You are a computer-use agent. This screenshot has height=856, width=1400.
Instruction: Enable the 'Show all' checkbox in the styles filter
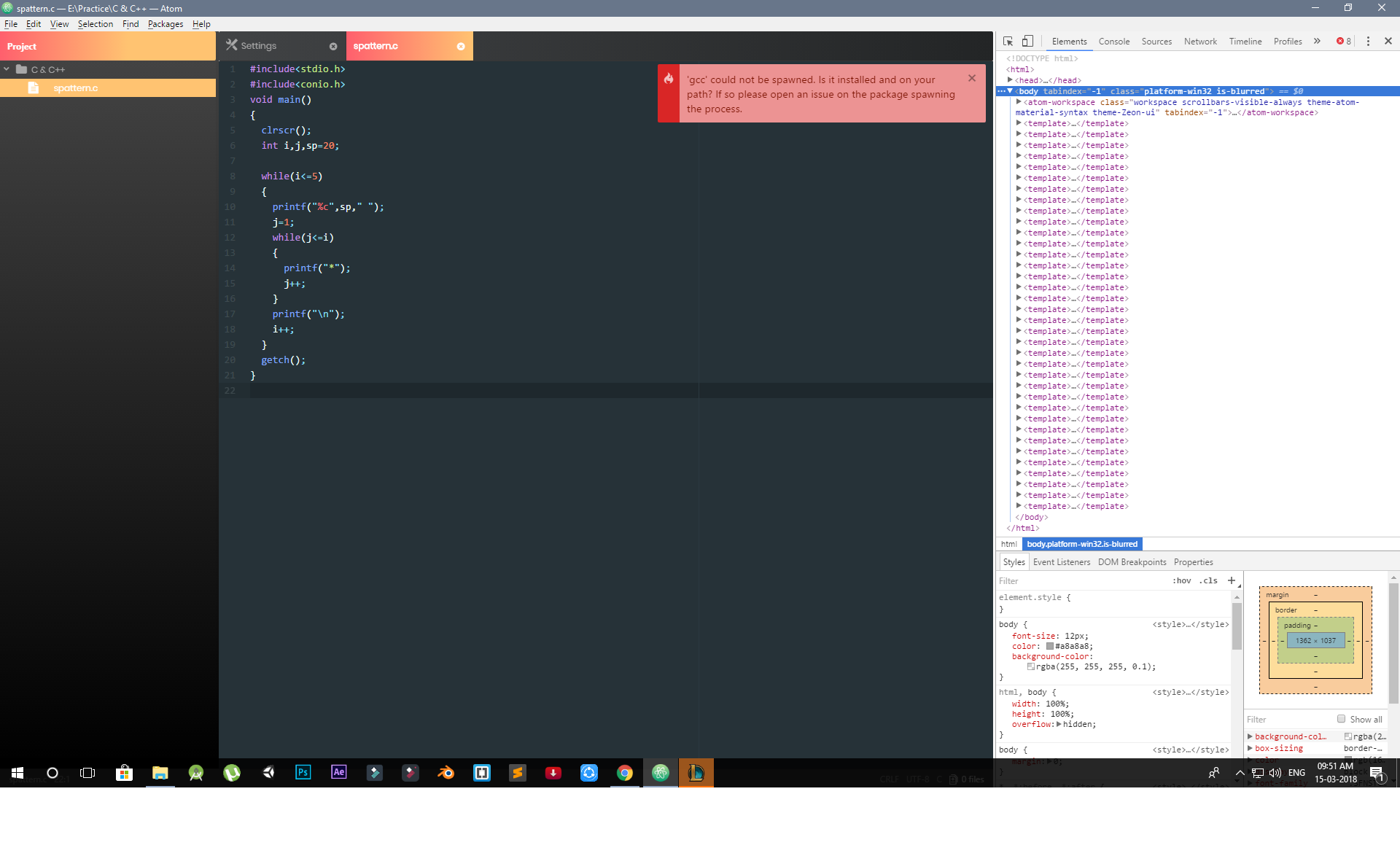tap(1342, 719)
